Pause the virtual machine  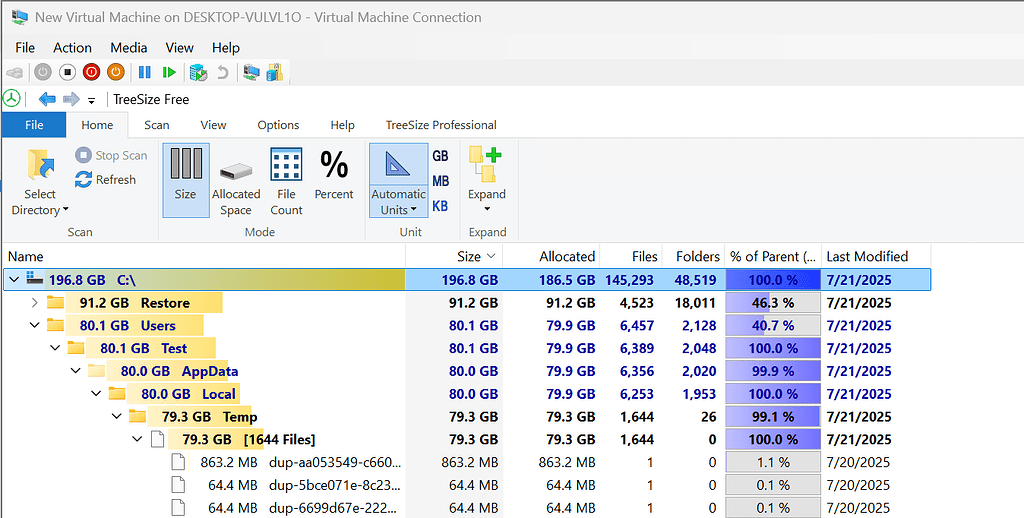point(145,72)
